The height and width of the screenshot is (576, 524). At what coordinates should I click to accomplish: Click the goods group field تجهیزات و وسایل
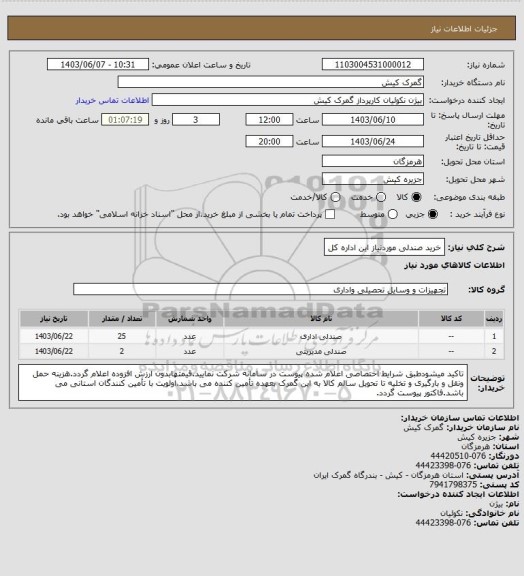click(x=260, y=289)
